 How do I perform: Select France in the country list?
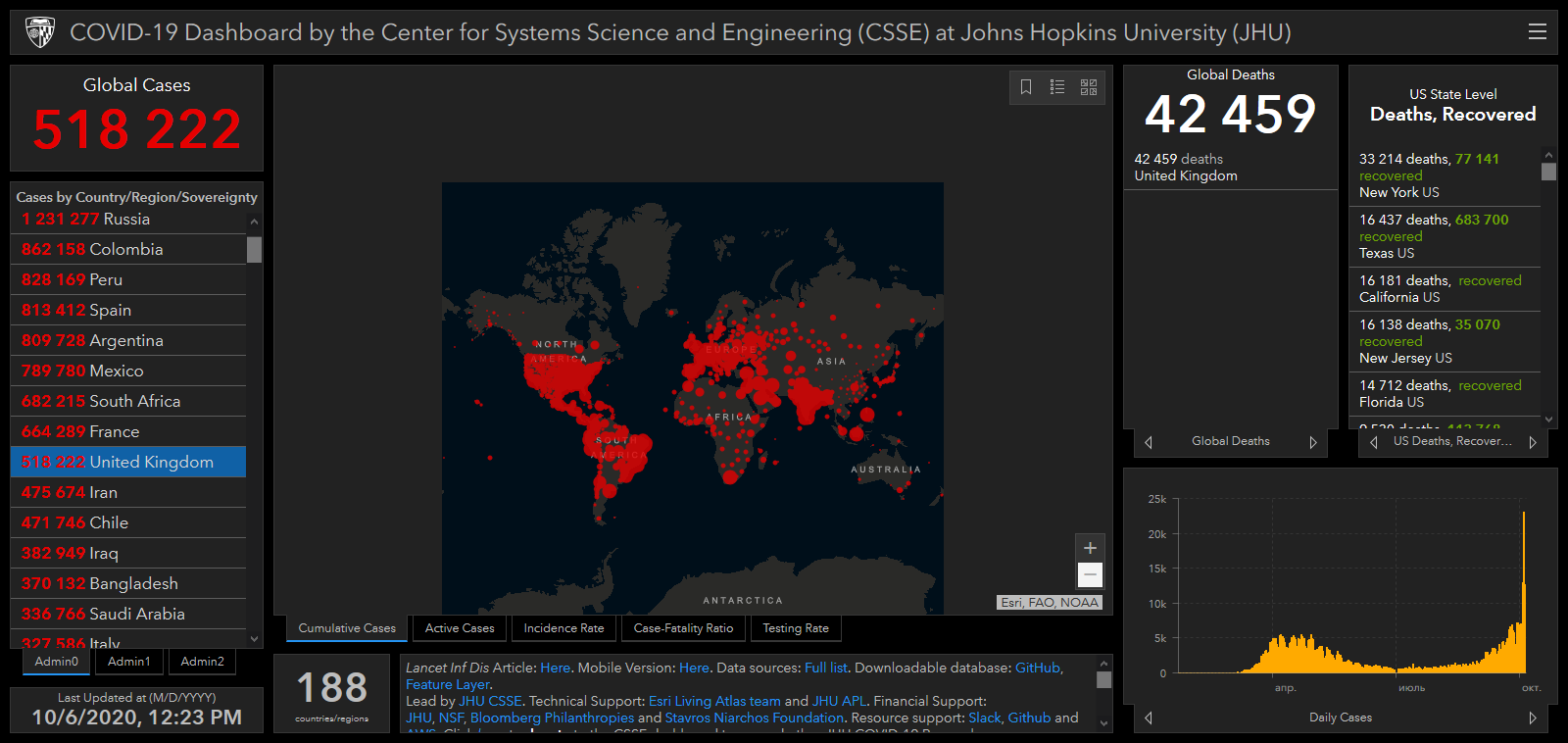pos(128,431)
